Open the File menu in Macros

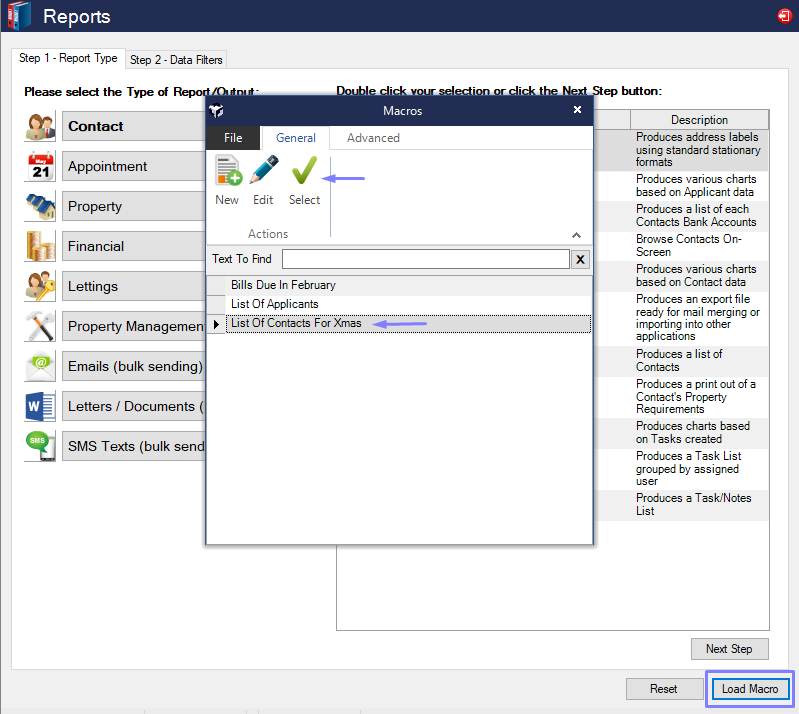click(233, 138)
